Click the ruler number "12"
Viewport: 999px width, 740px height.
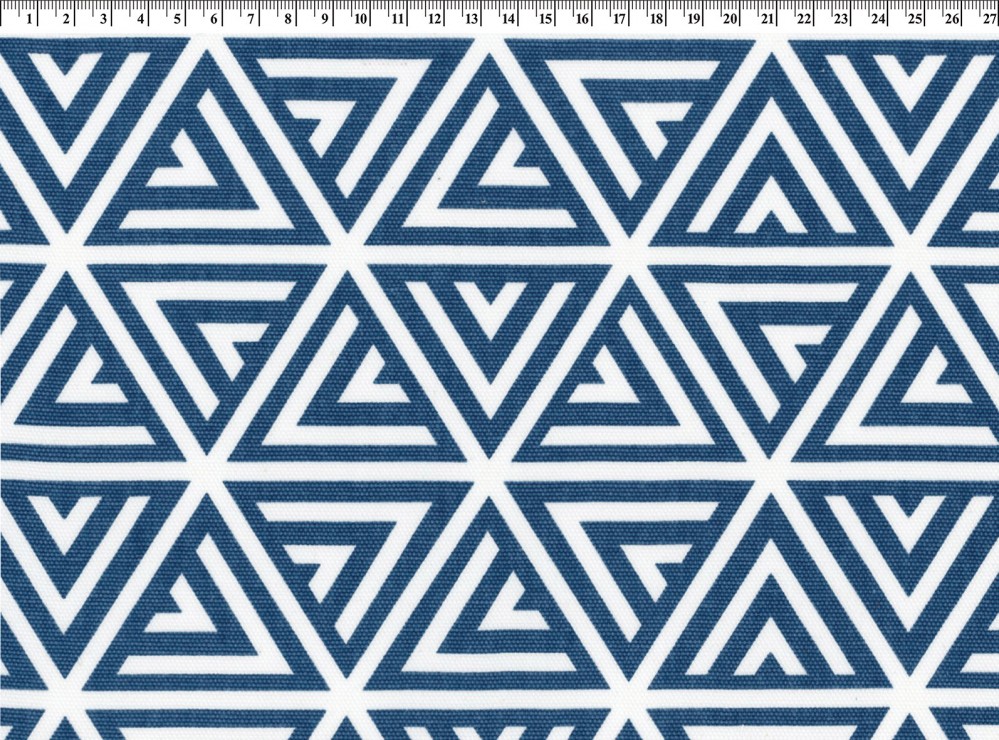(434, 19)
